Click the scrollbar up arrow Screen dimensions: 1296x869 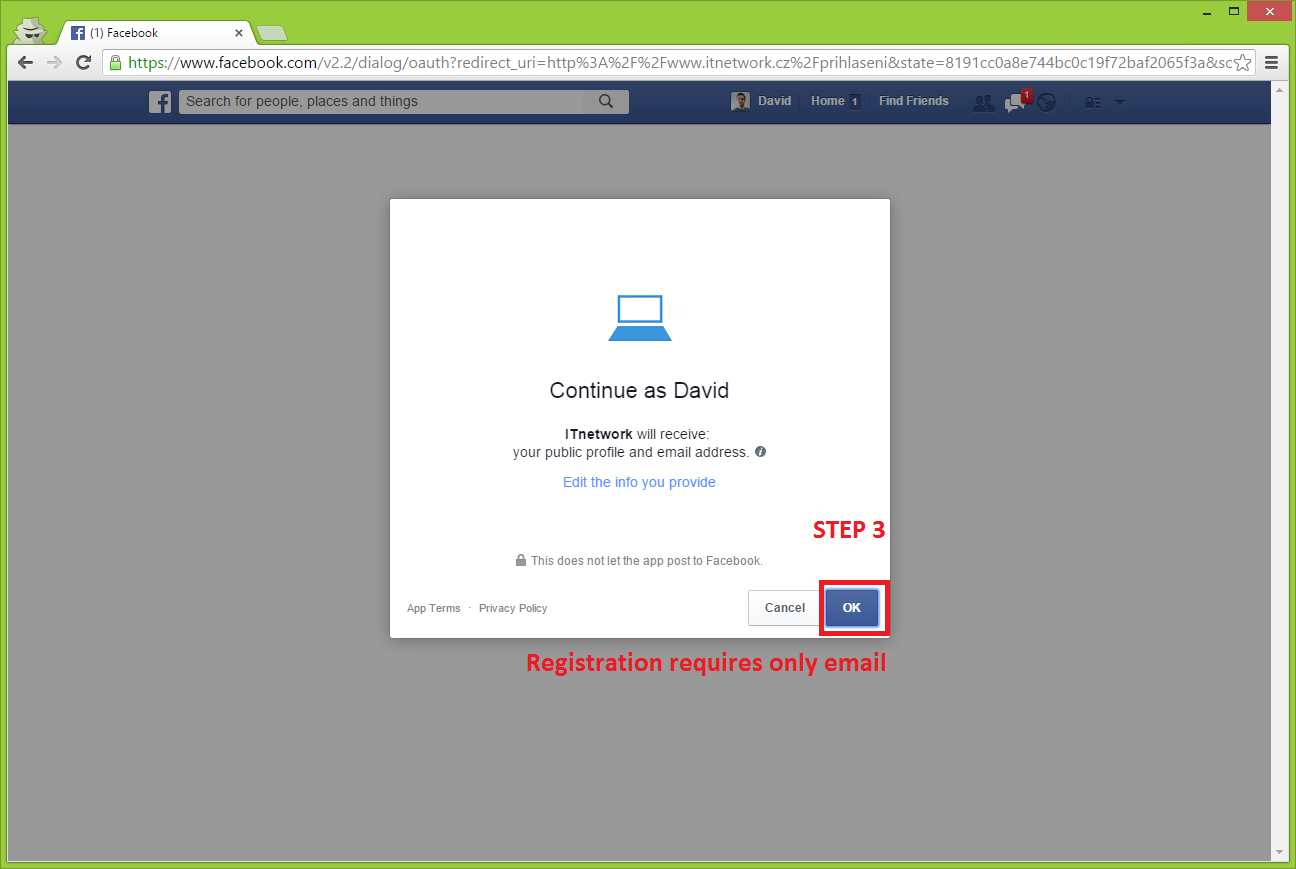click(x=1280, y=90)
